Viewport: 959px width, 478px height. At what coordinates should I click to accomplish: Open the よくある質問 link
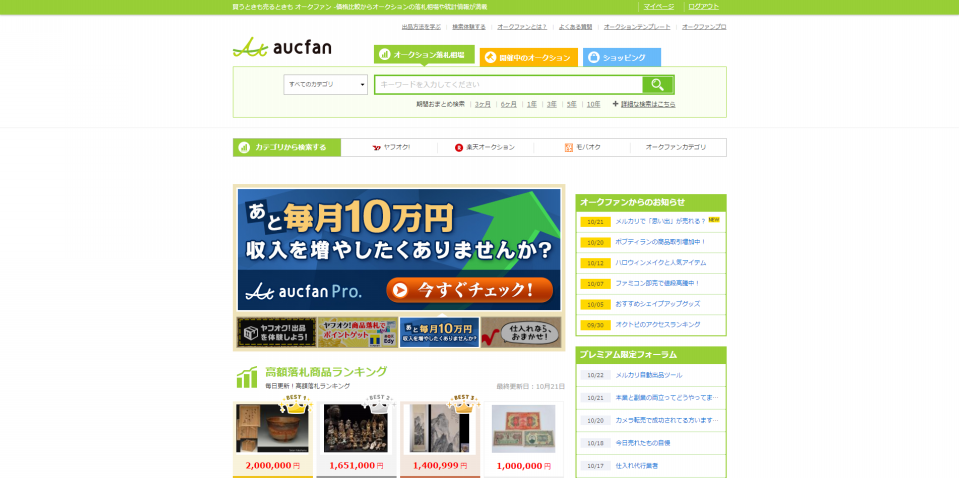pos(576,27)
